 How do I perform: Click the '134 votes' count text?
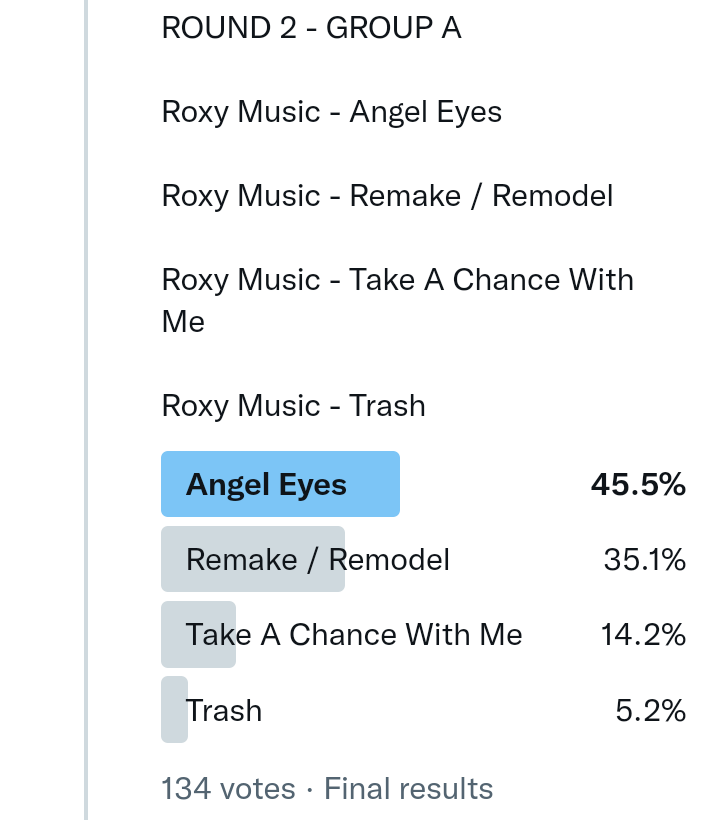click(228, 789)
